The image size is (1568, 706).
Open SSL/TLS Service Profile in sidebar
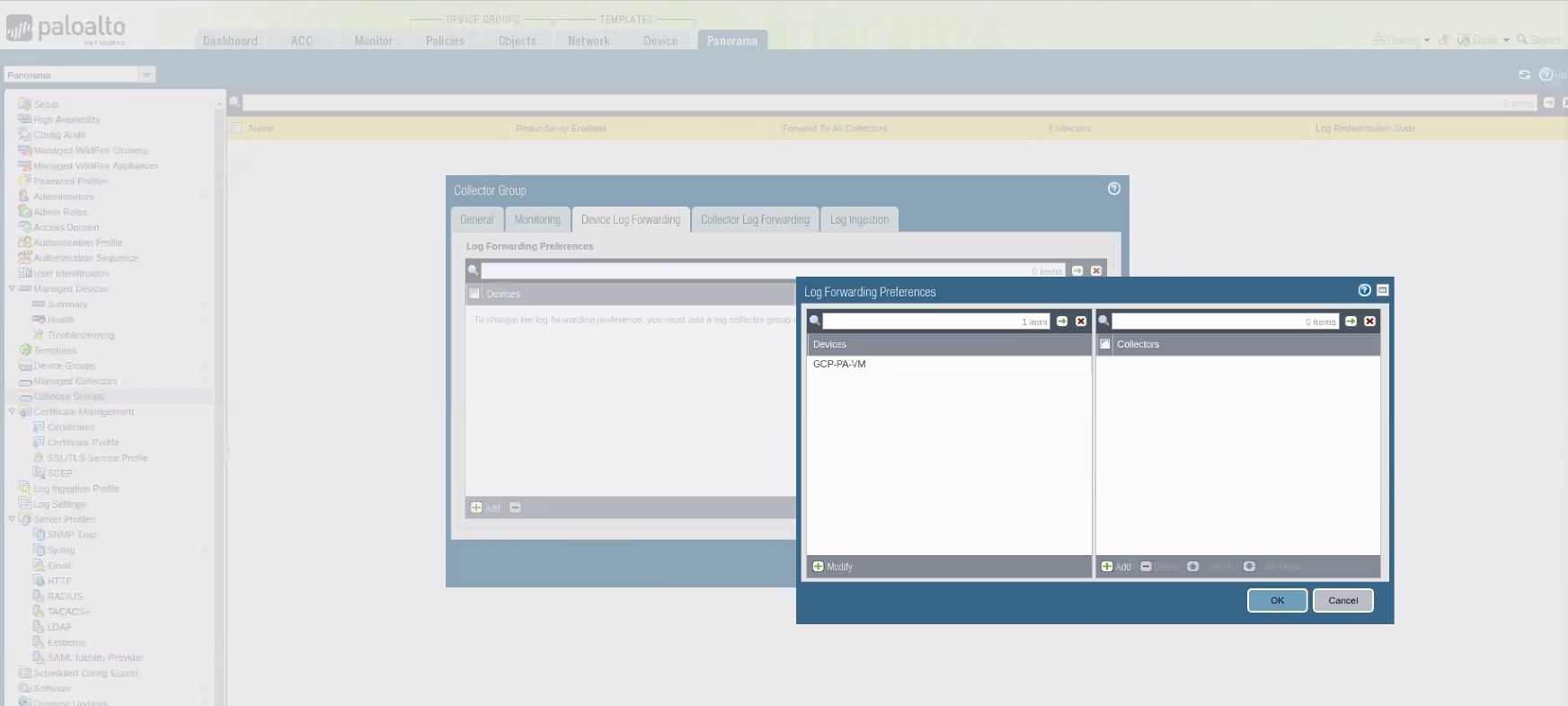click(97, 458)
